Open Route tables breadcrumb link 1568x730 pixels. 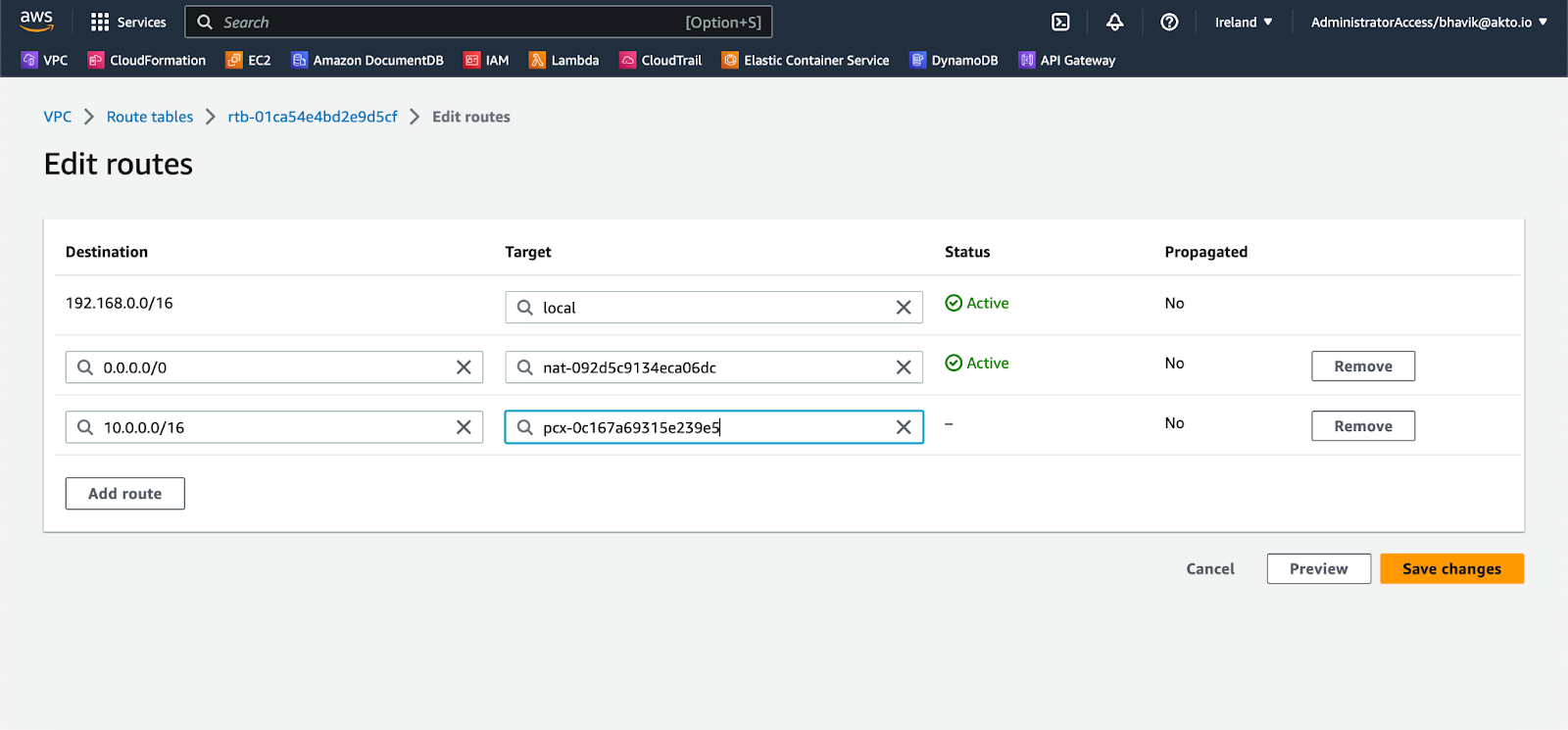tap(150, 117)
